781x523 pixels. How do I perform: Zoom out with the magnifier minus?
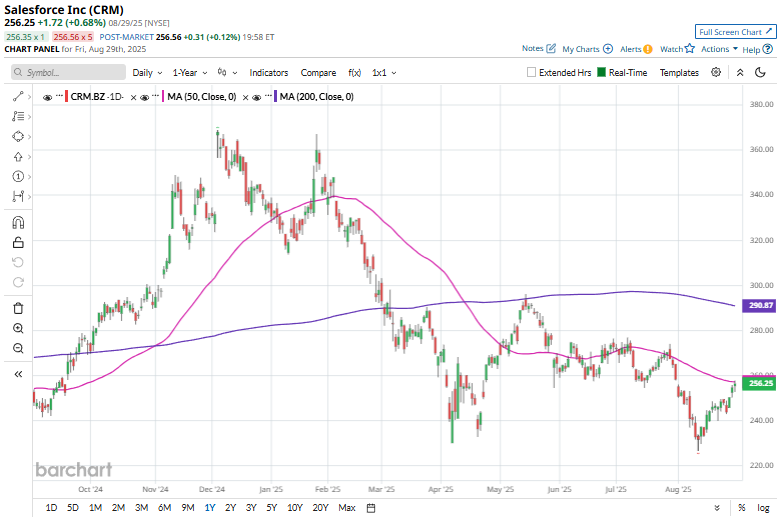[18, 348]
